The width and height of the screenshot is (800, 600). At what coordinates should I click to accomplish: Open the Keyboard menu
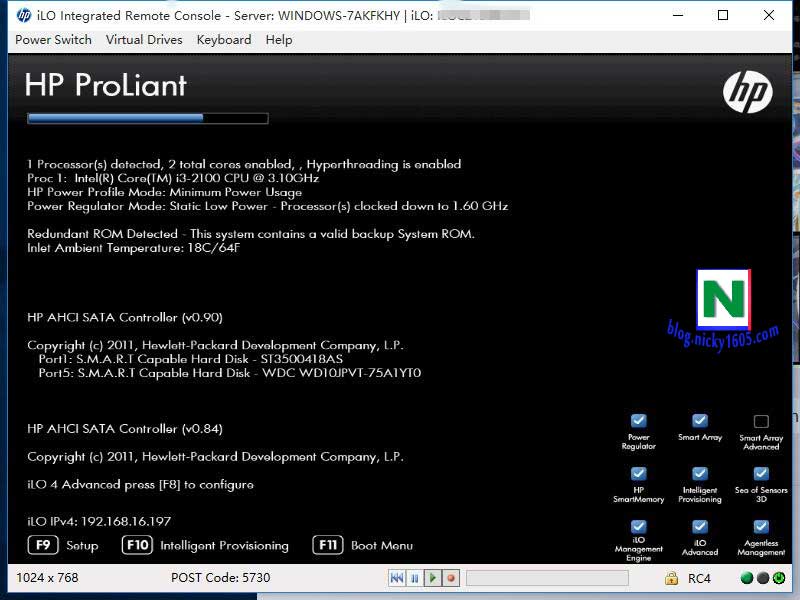point(223,40)
